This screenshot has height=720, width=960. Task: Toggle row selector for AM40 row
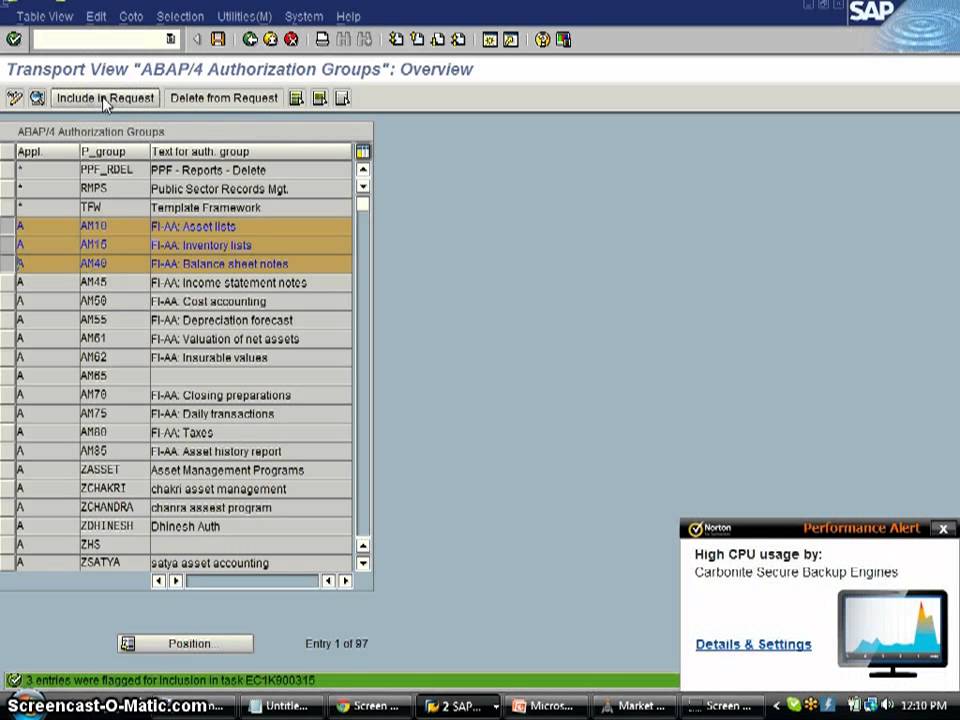7,264
